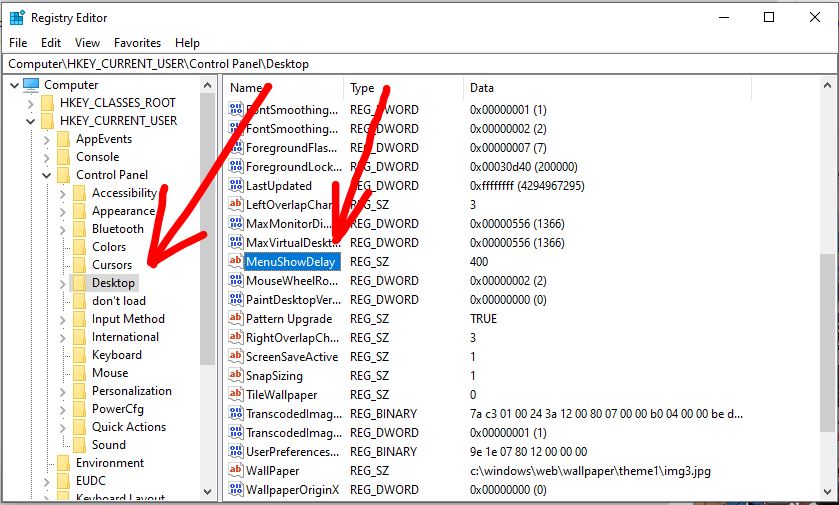
Task: Open the File menu
Action: pos(18,43)
